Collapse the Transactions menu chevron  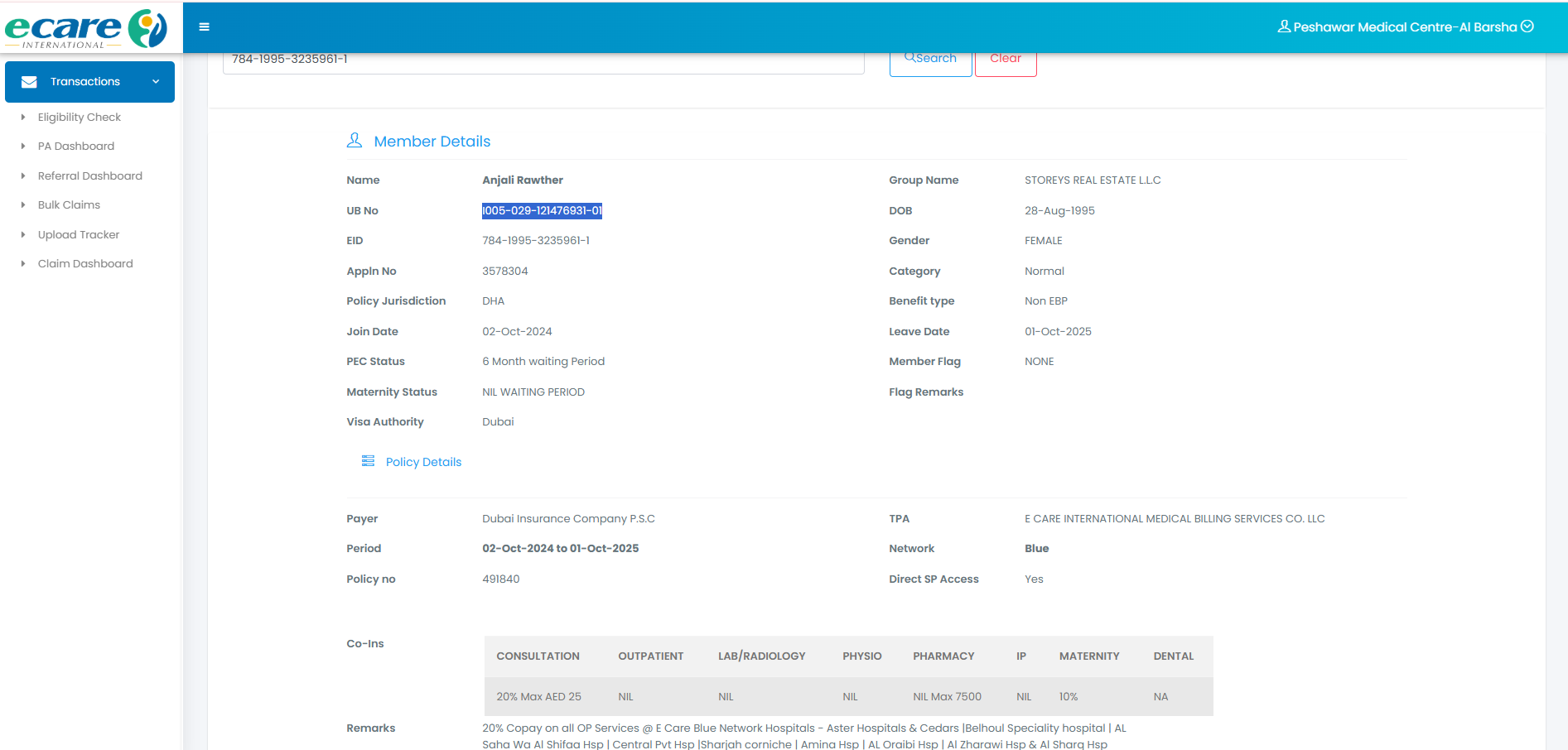(156, 82)
